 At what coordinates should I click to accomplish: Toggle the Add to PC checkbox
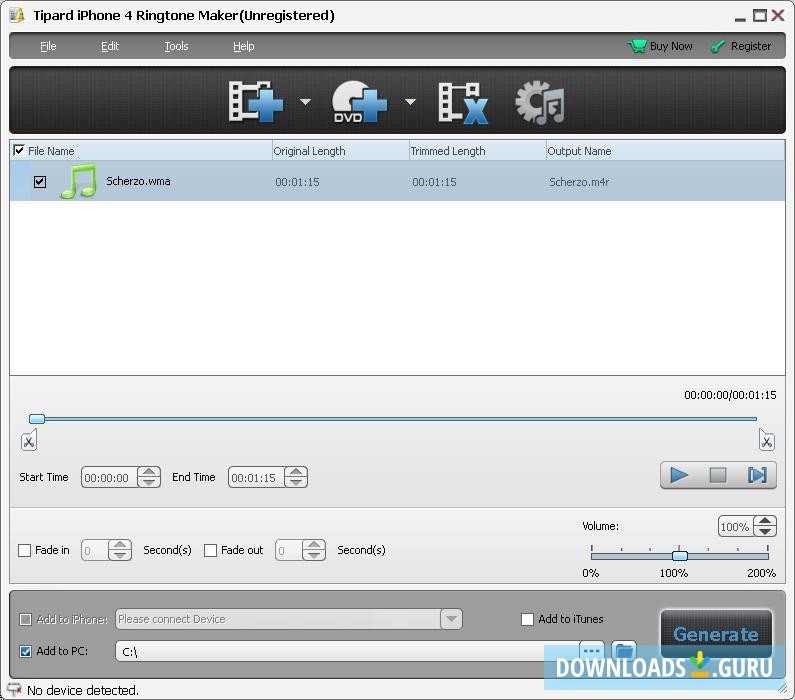25,651
